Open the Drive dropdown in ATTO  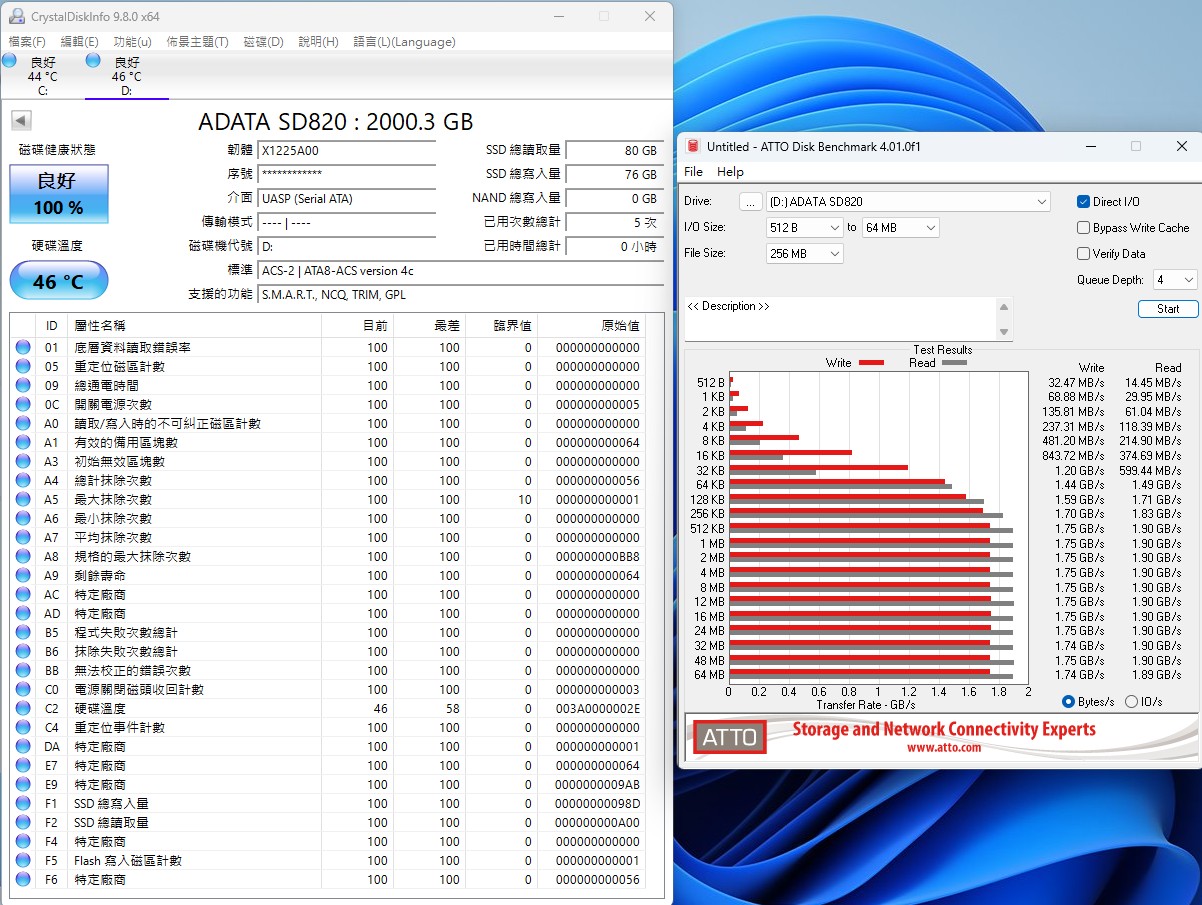tap(908, 201)
